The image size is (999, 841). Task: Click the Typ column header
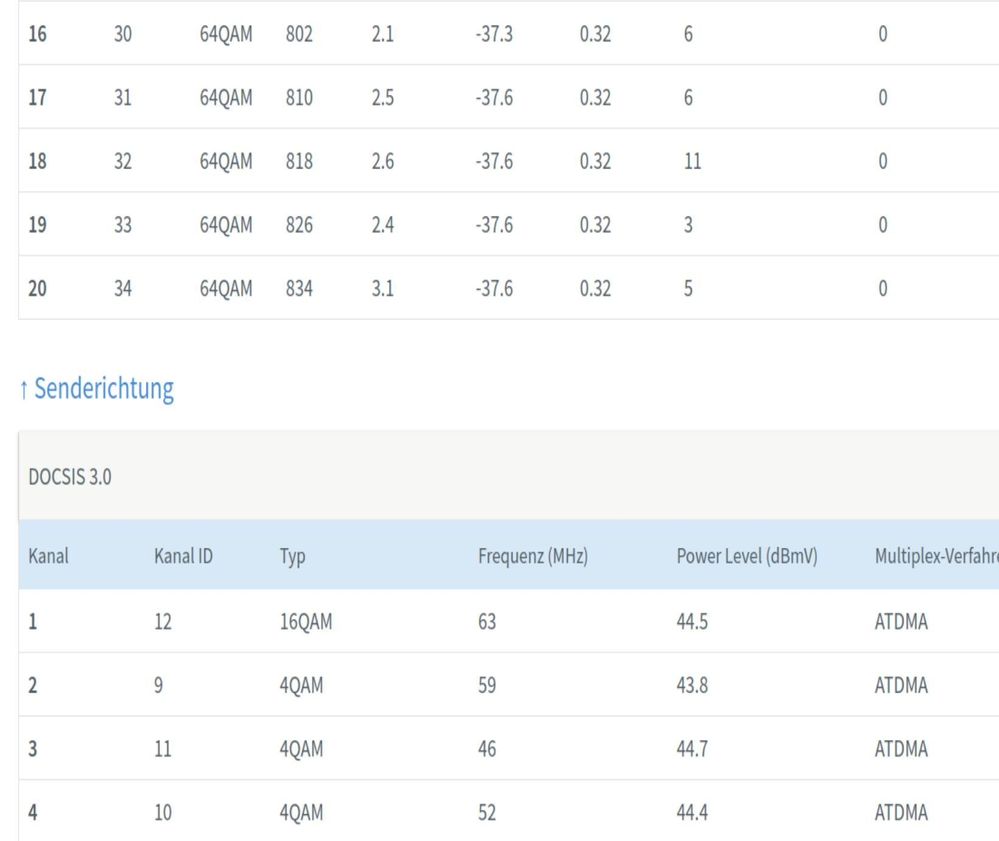(x=292, y=554)
